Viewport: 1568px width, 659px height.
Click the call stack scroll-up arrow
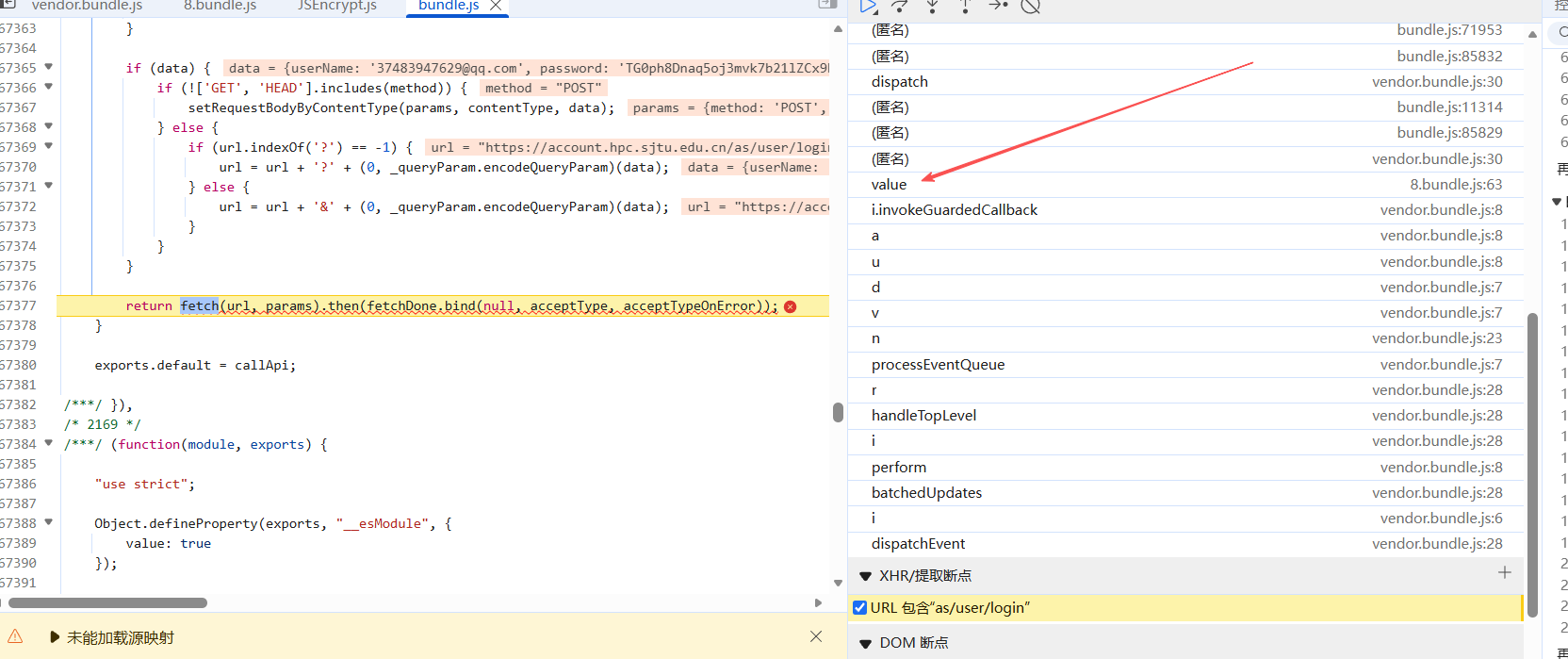(x=1532, y=34)
